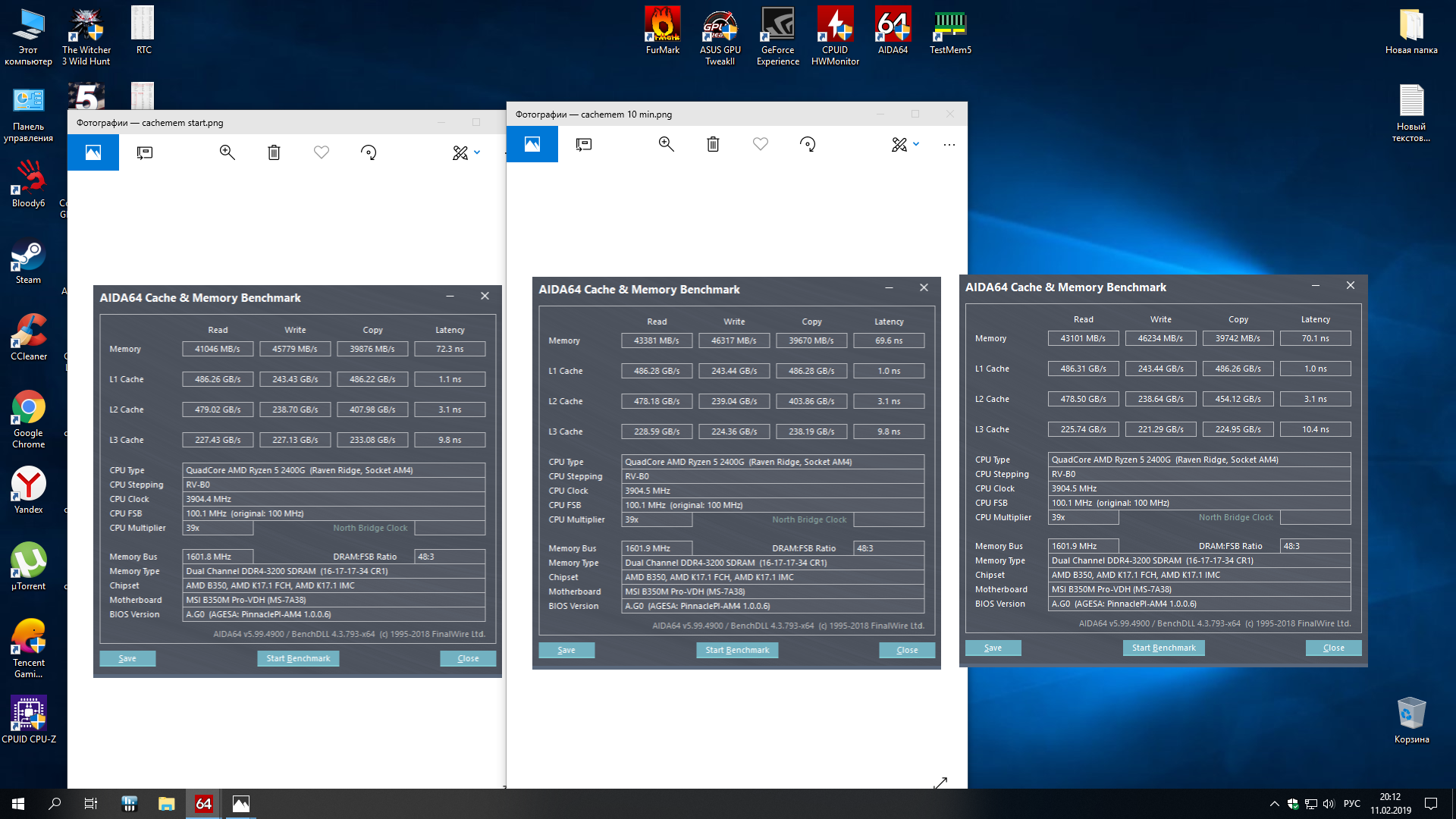
Task: Click Memory Write value 46234 MB/s
Action: tap(1160, 338)
